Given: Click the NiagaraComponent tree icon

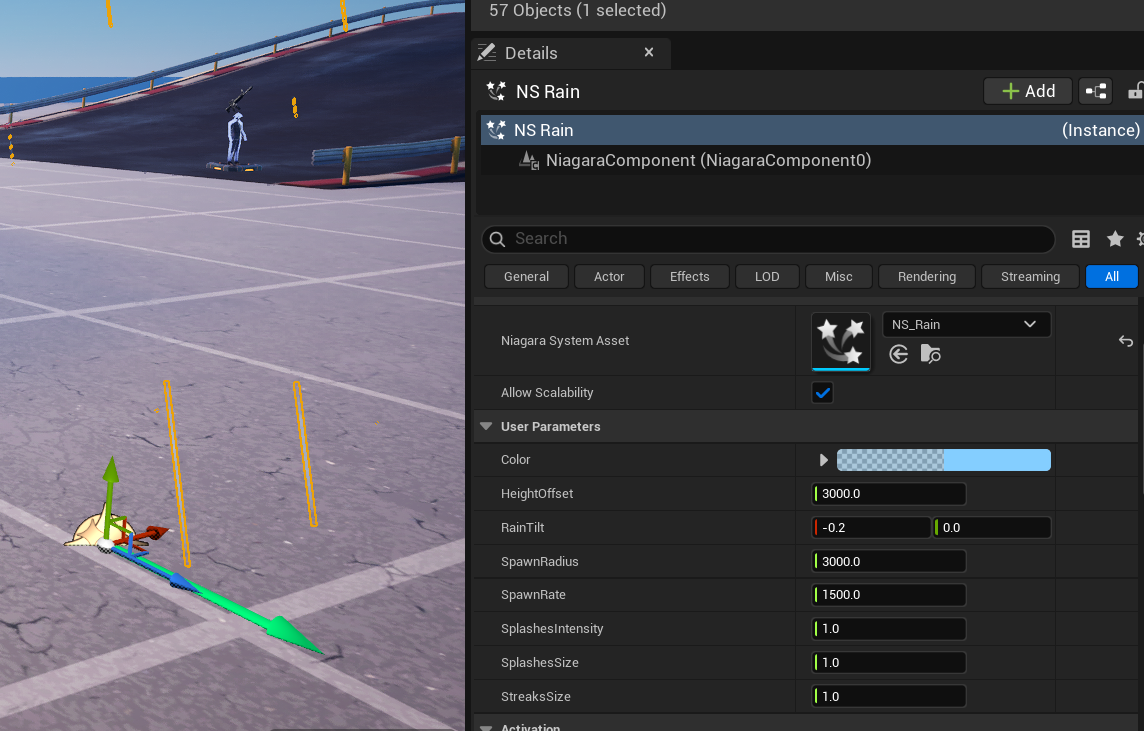Looking at the screenshot, I should point(528,160).
